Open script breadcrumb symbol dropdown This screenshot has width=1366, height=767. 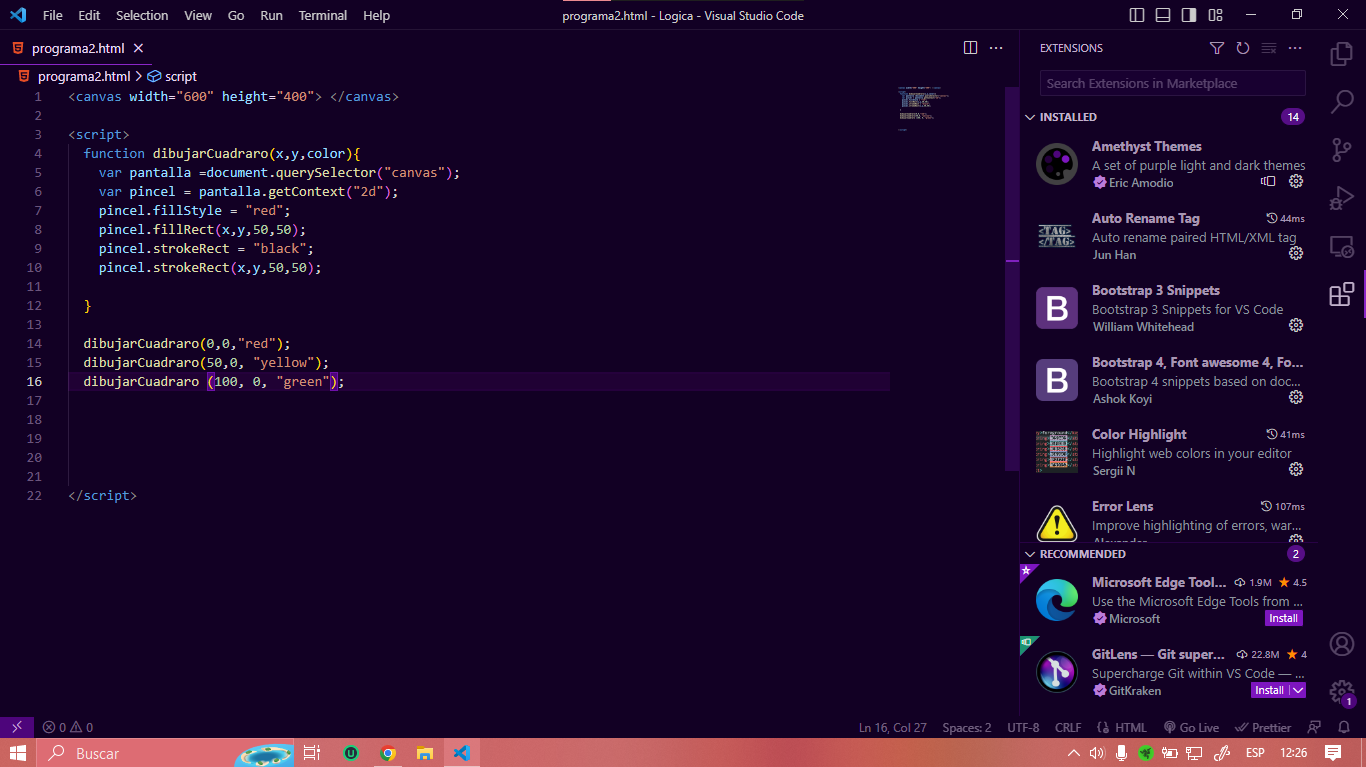click(172, 76)
